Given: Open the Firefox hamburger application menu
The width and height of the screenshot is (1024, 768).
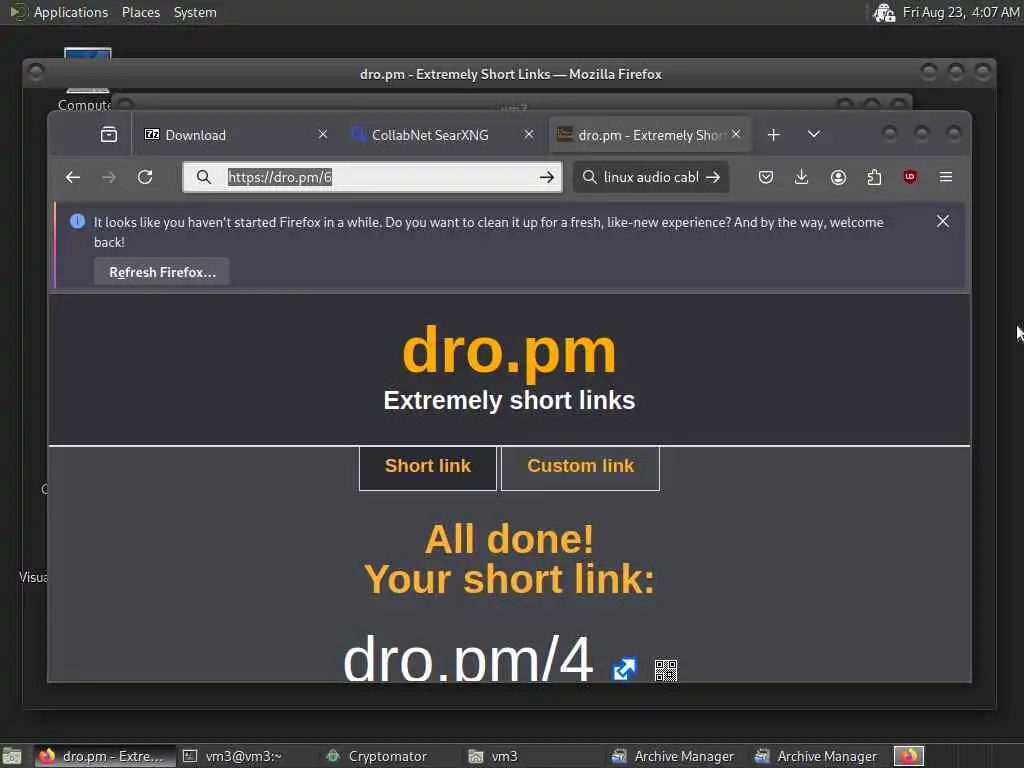Looking at the screenshot, I should click(946, 177).
